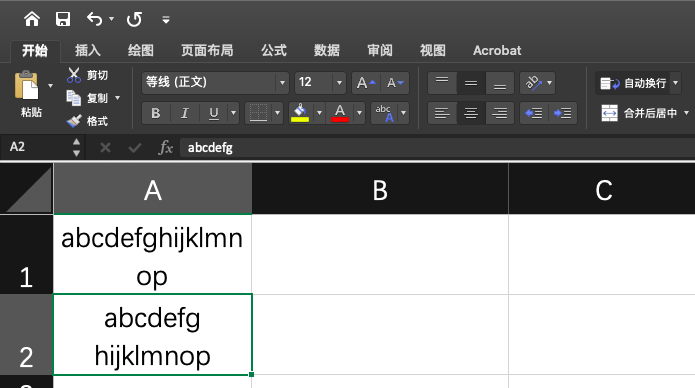Align cell text to the right

pyautogui.click(x=500, y=113)
